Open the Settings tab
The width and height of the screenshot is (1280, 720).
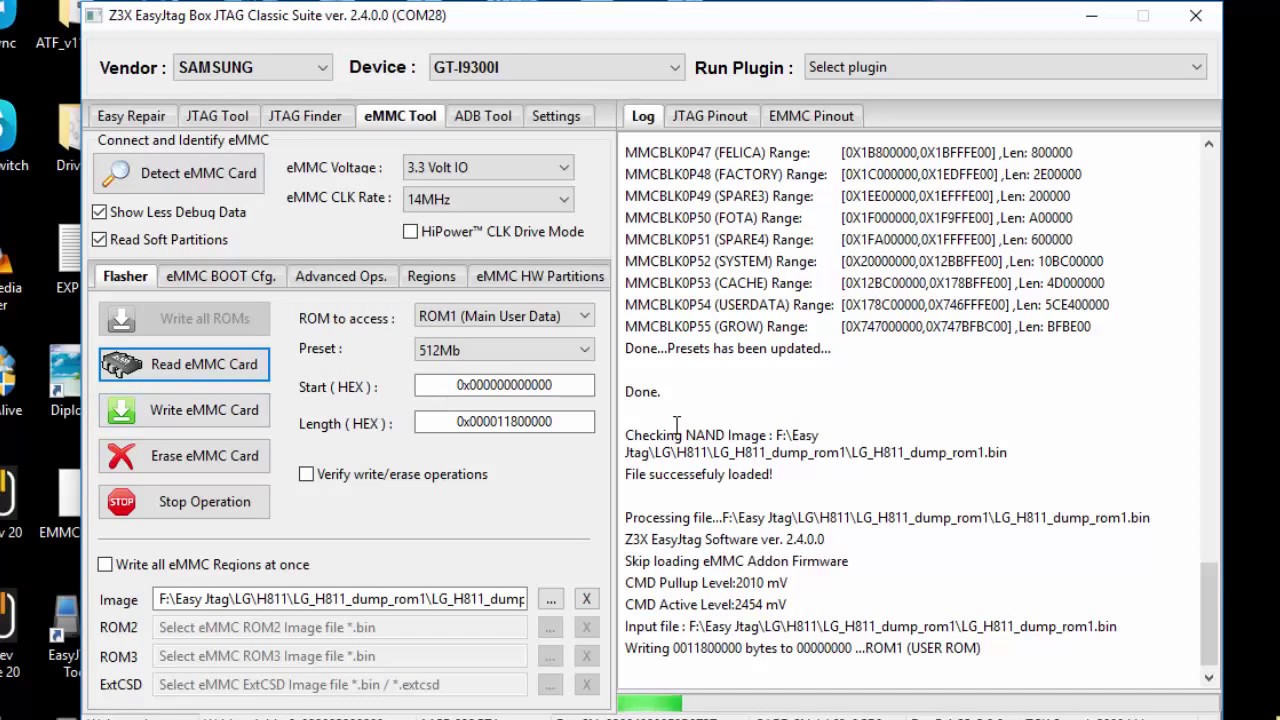tap(556, 116)
